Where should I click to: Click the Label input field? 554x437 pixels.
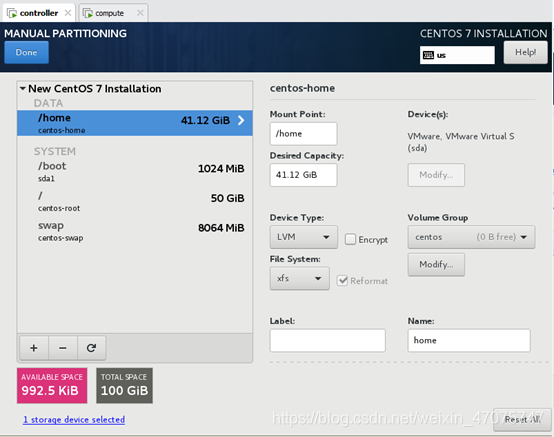(328, 340)
